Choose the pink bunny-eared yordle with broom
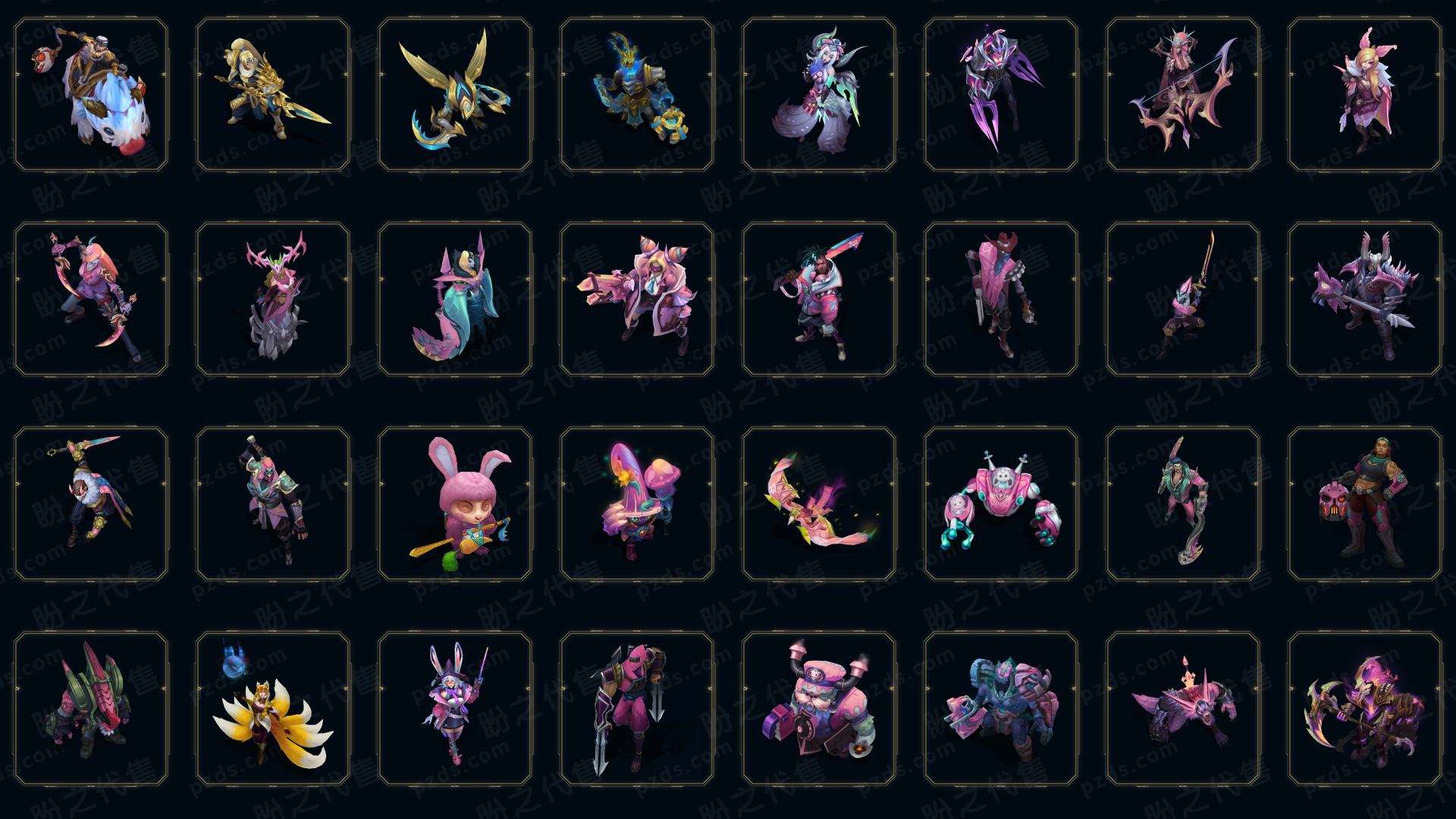The height and width of the screenshot is (819, 1456). pos(455,504)
